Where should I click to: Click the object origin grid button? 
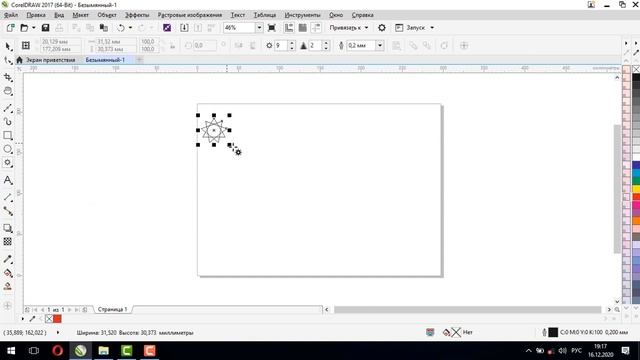click(26, 45)
